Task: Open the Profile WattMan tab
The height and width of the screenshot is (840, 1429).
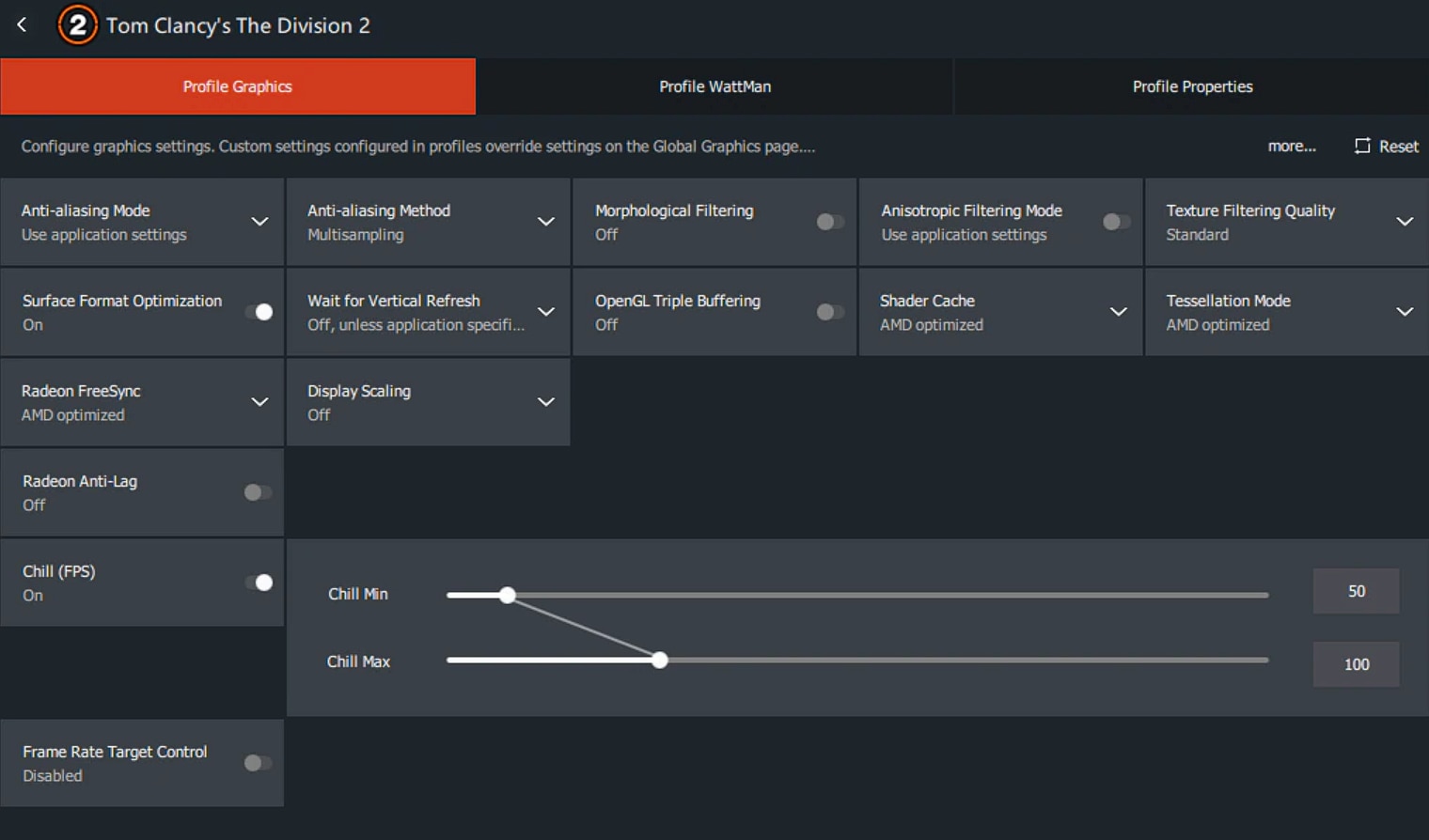Action: pos(714,86)
